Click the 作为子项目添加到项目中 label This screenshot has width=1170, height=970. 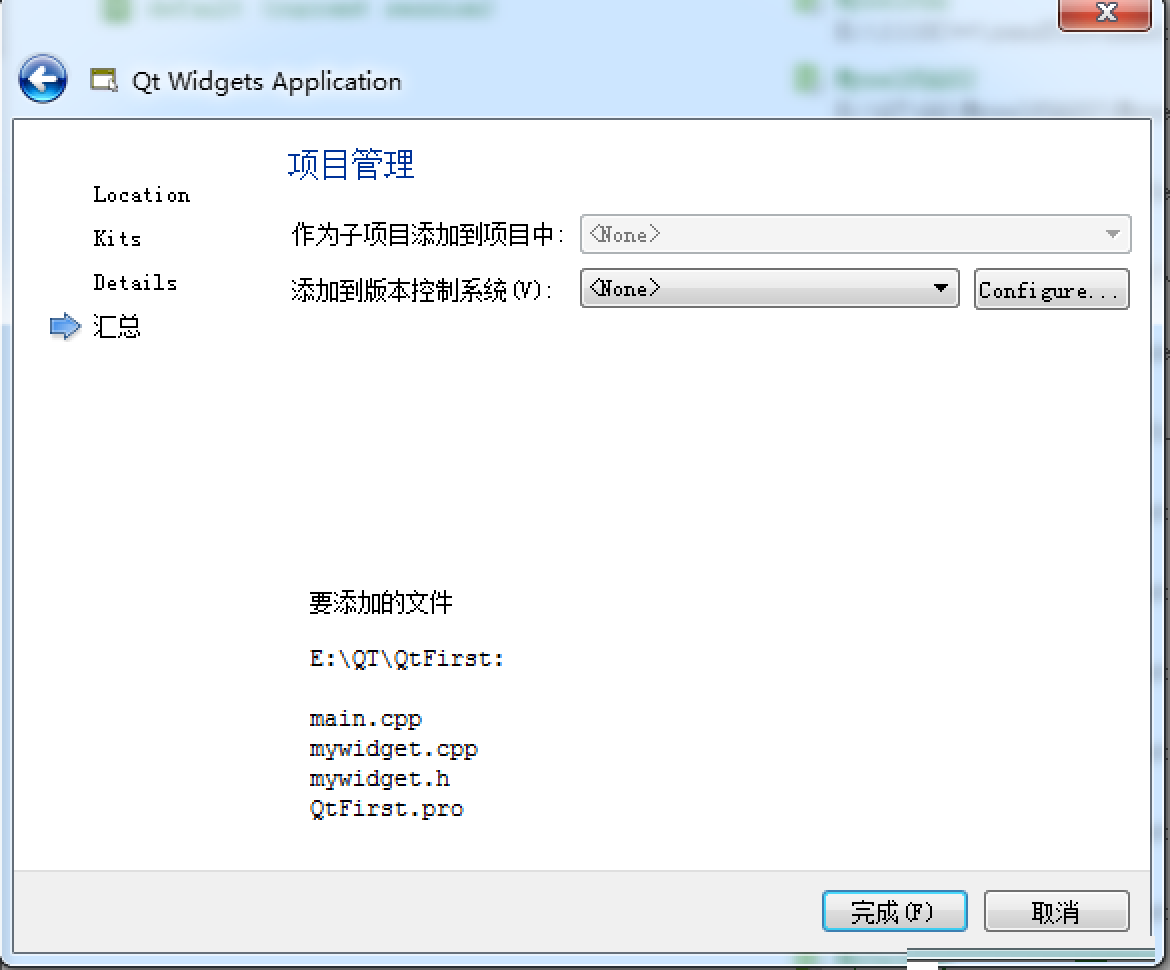pyautogui.click(x=427, y=234)
